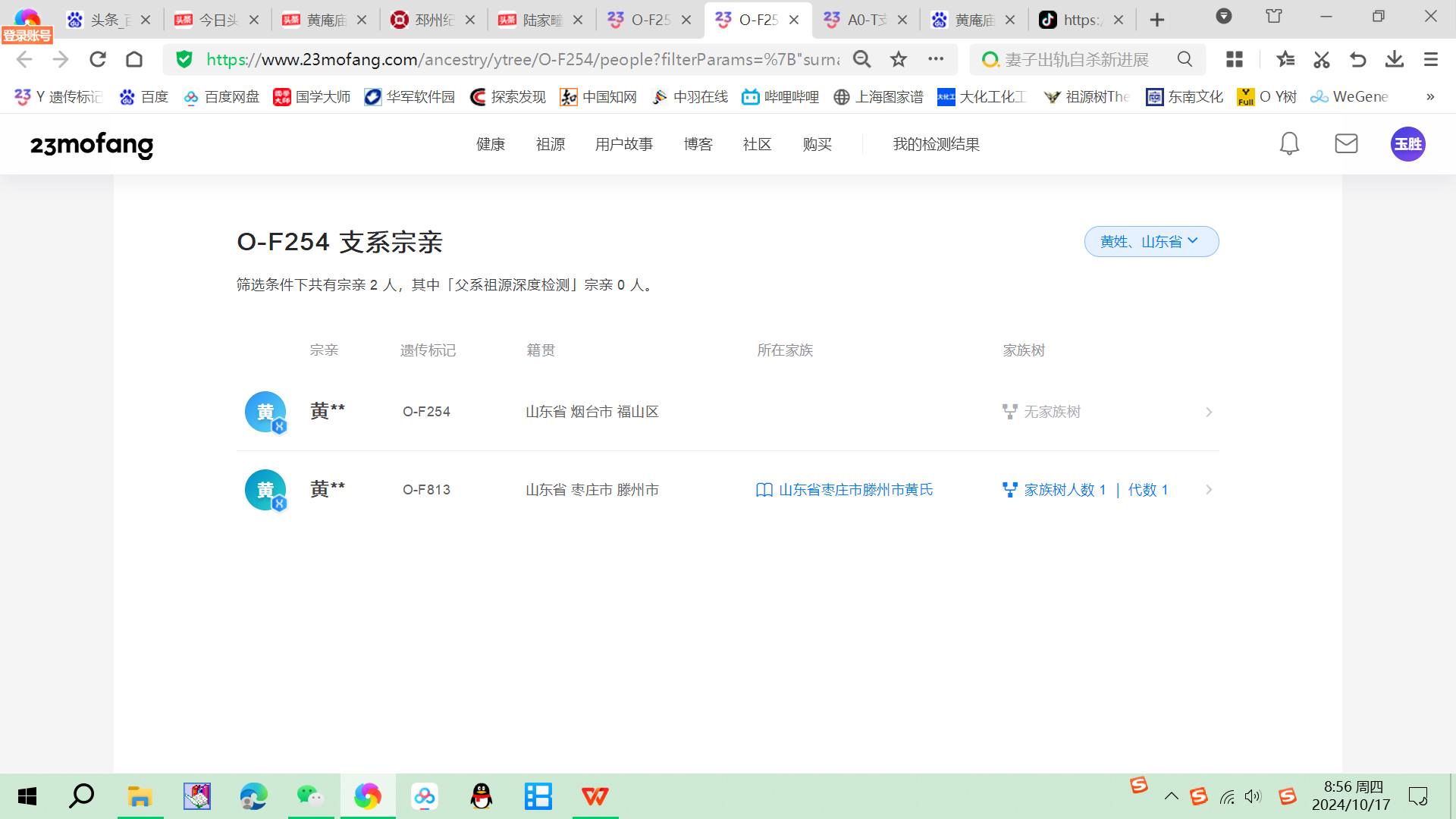Open the three-dots more options in address bar
The height and width of the screenshot is (819, 1456).
pos(936,59)
